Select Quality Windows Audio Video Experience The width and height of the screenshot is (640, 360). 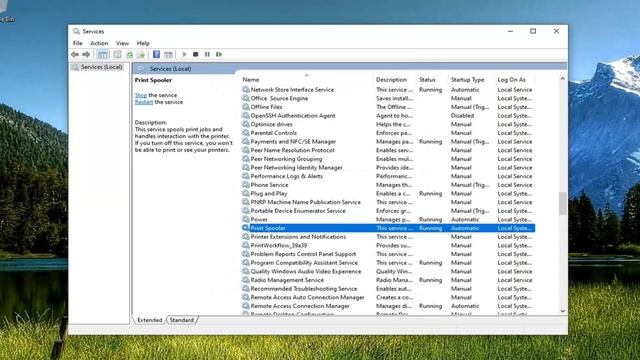(388, 271)
